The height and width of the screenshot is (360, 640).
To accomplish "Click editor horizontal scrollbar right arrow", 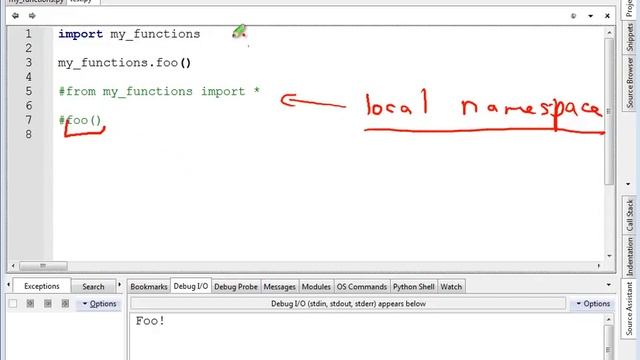I will click(599, 266).
